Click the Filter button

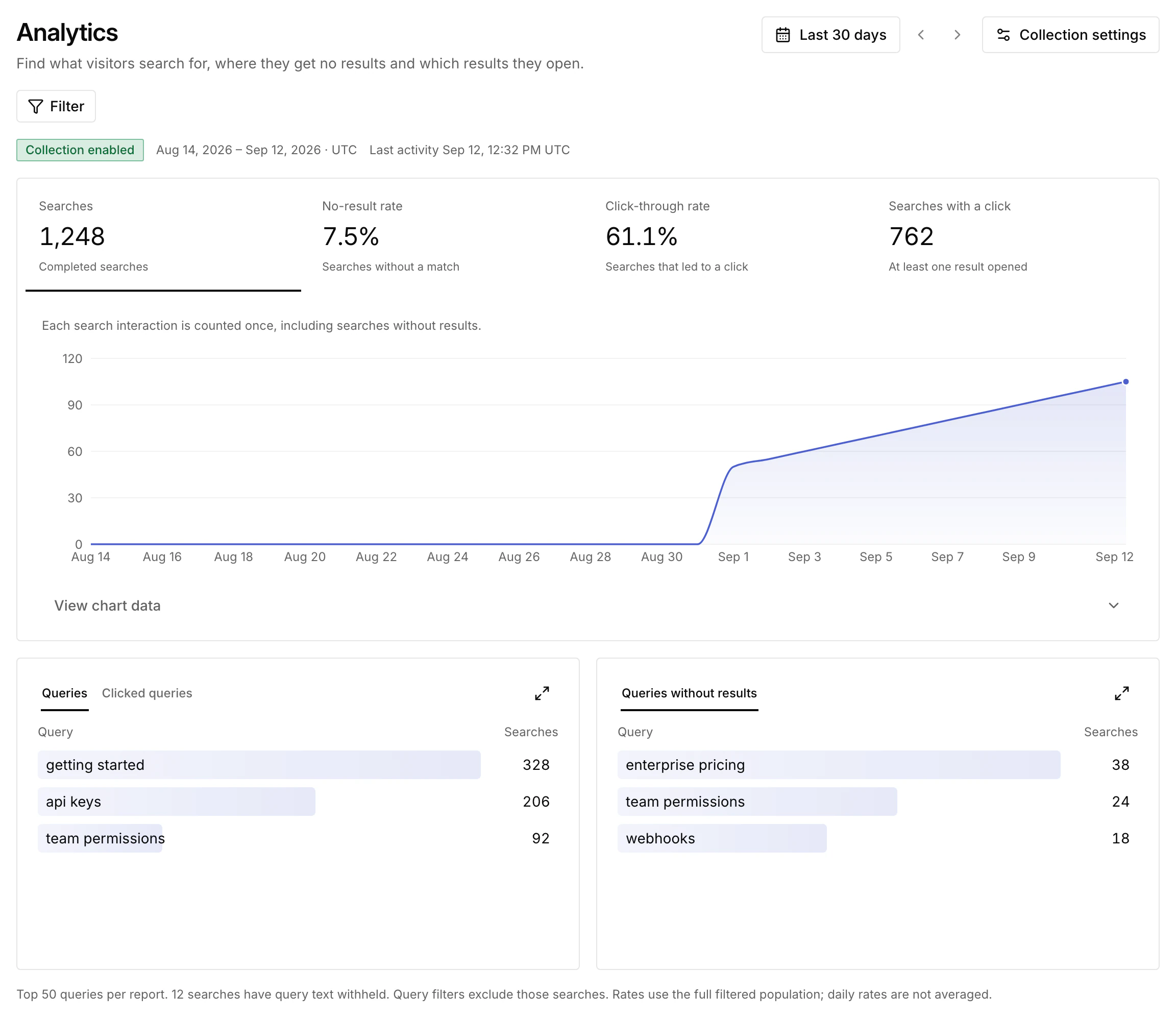[x=56, y=106]
